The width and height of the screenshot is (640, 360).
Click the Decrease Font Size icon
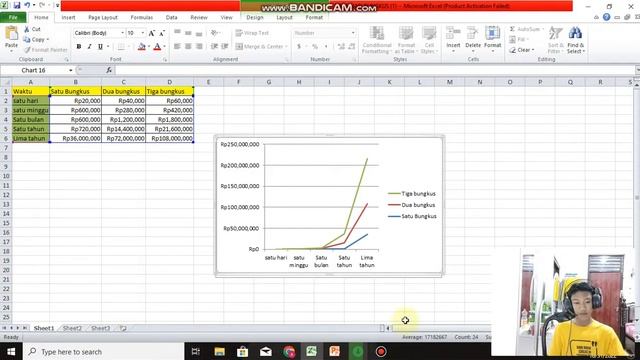162,33
